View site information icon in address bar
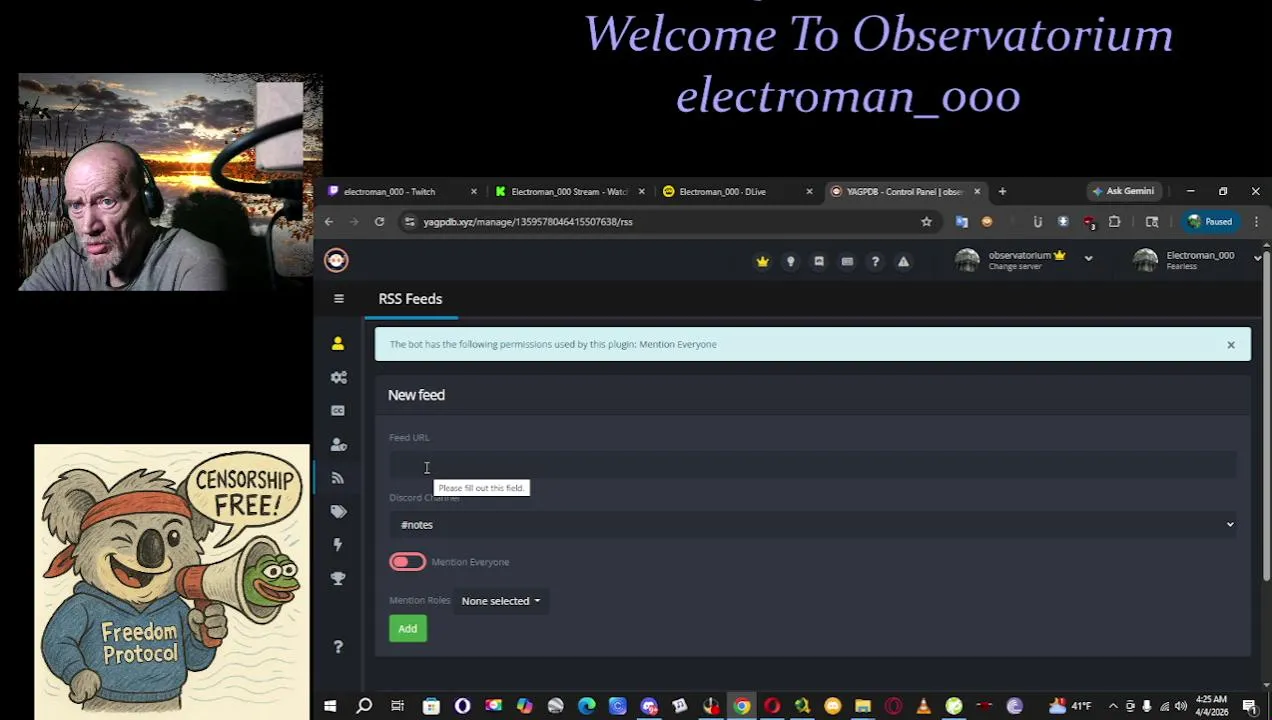1272x720 pixels. point(409,222)
